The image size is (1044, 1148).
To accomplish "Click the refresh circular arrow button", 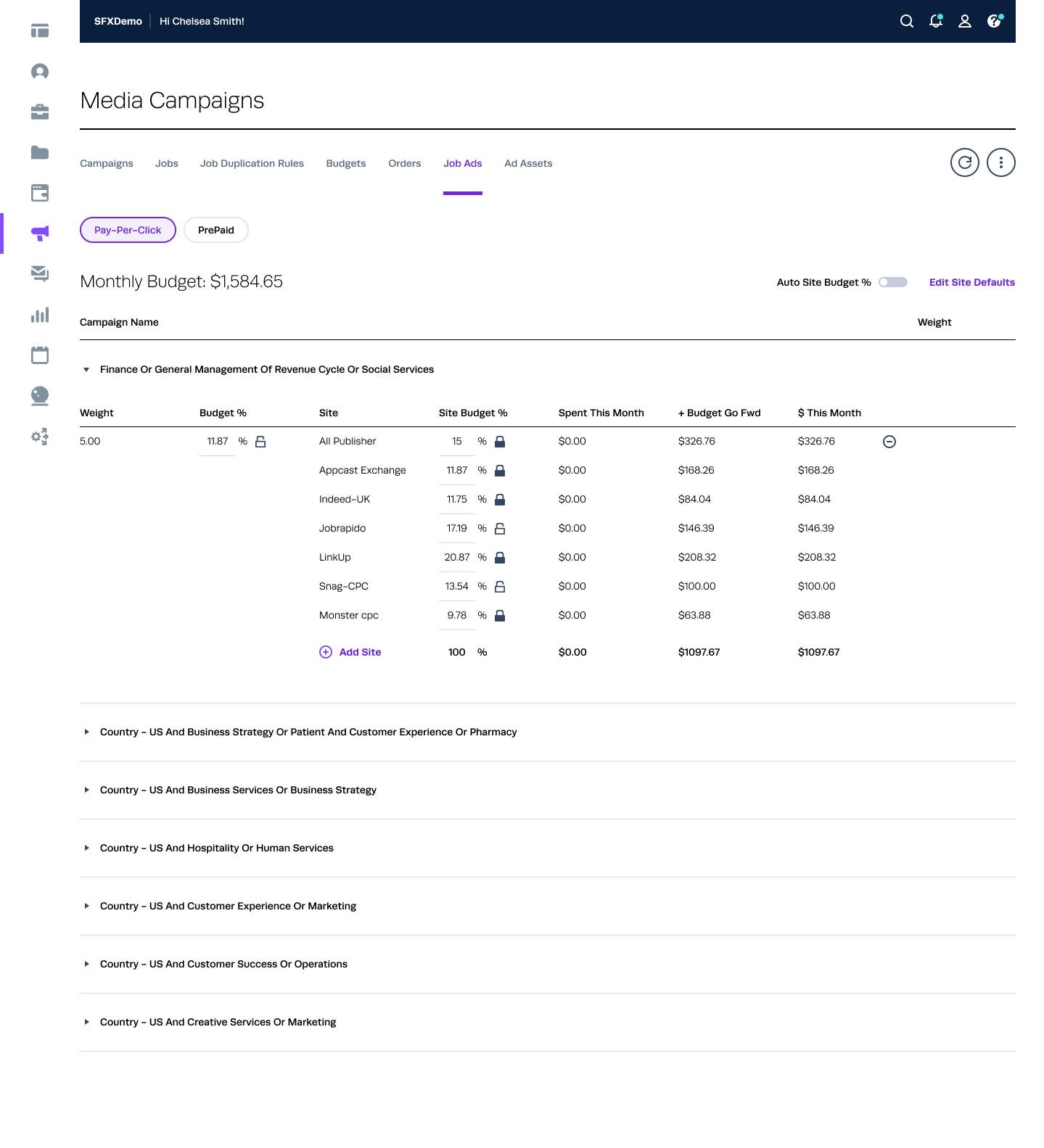I will tap(964, 162).
